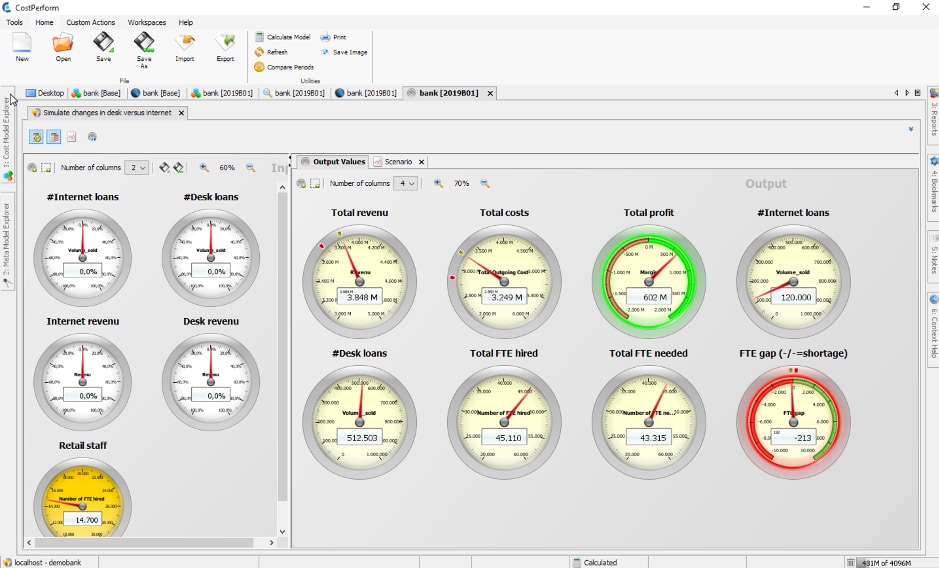Image resolution: width=939 pixels, height=568 pixels.
Task: Toggle the chart view button in simulation toolbar
Action: point(72,137)
